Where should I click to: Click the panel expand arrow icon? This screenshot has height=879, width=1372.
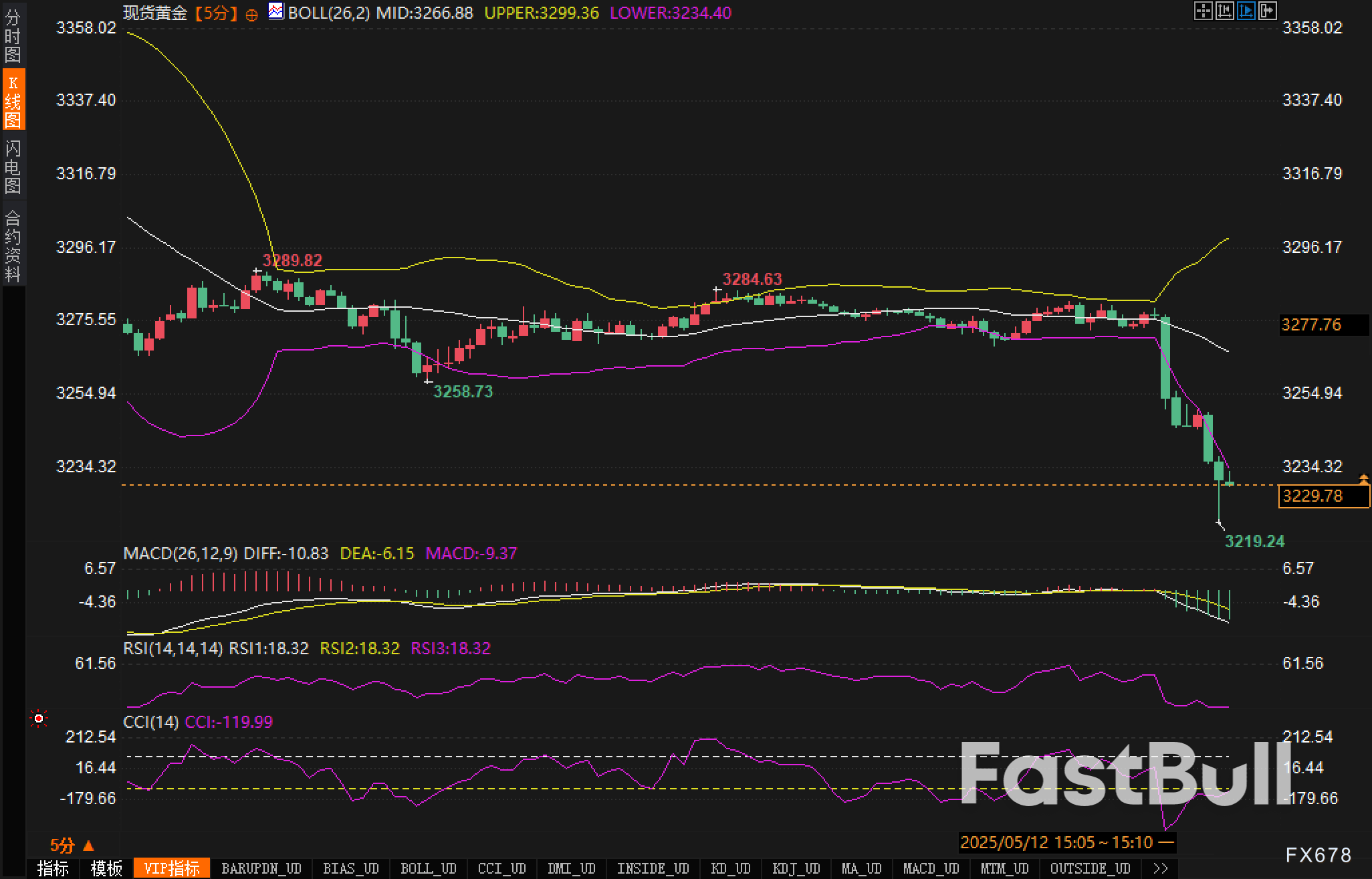(1267, 11)
